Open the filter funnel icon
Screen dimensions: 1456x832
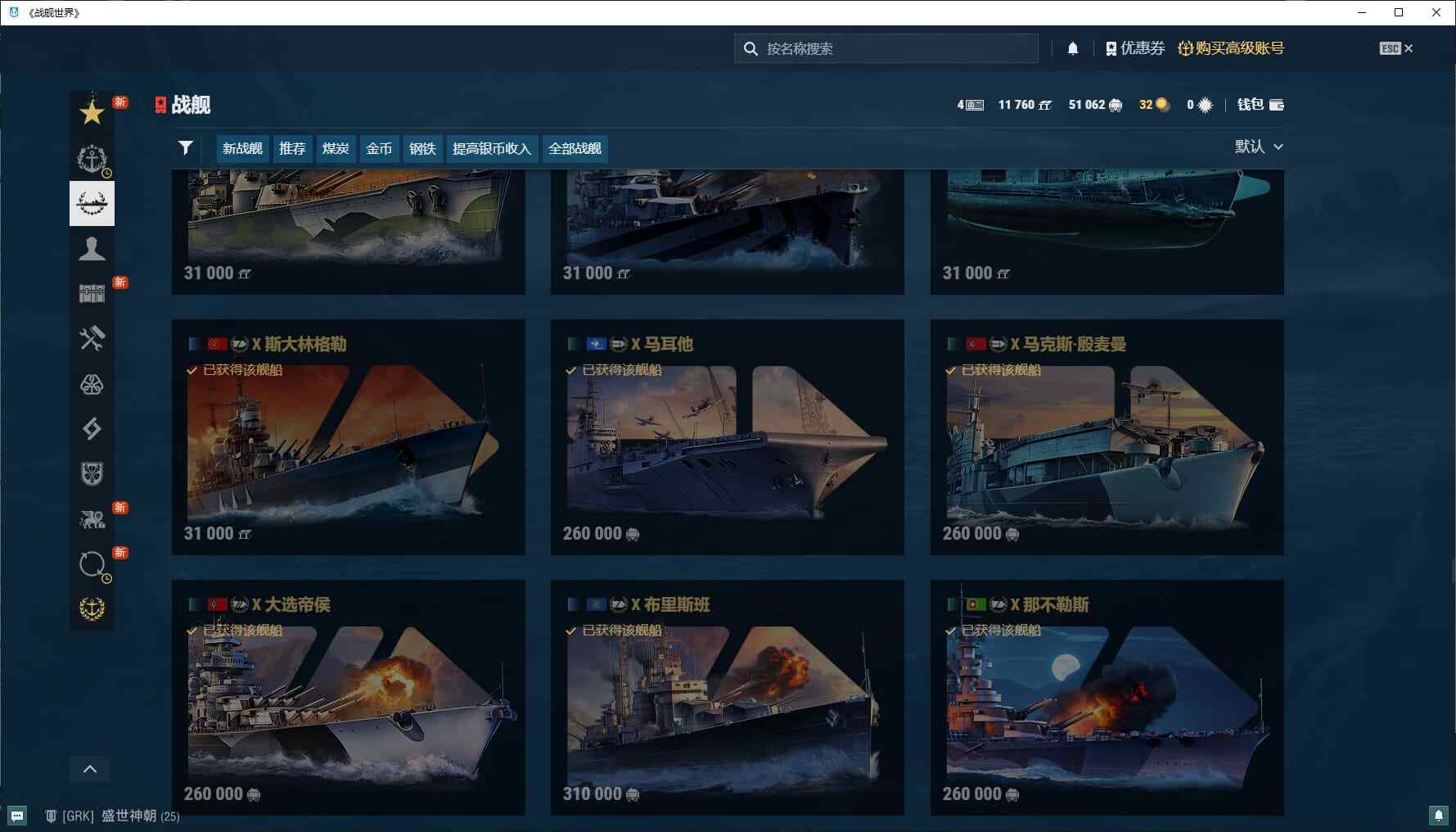pyautogui.click(x=186, y=147)
